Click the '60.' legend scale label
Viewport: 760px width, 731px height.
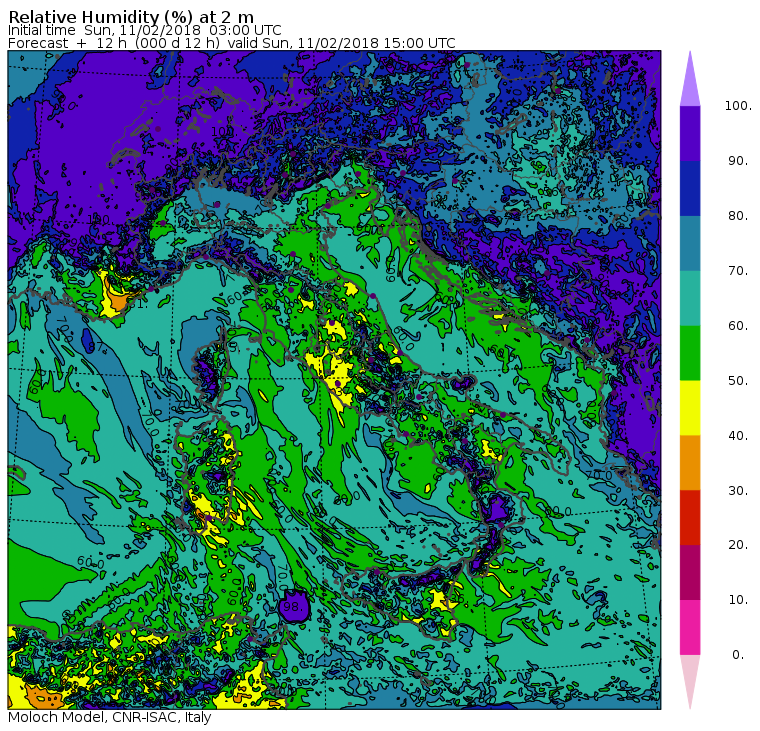pyautogui.click(x=738, y=325)
